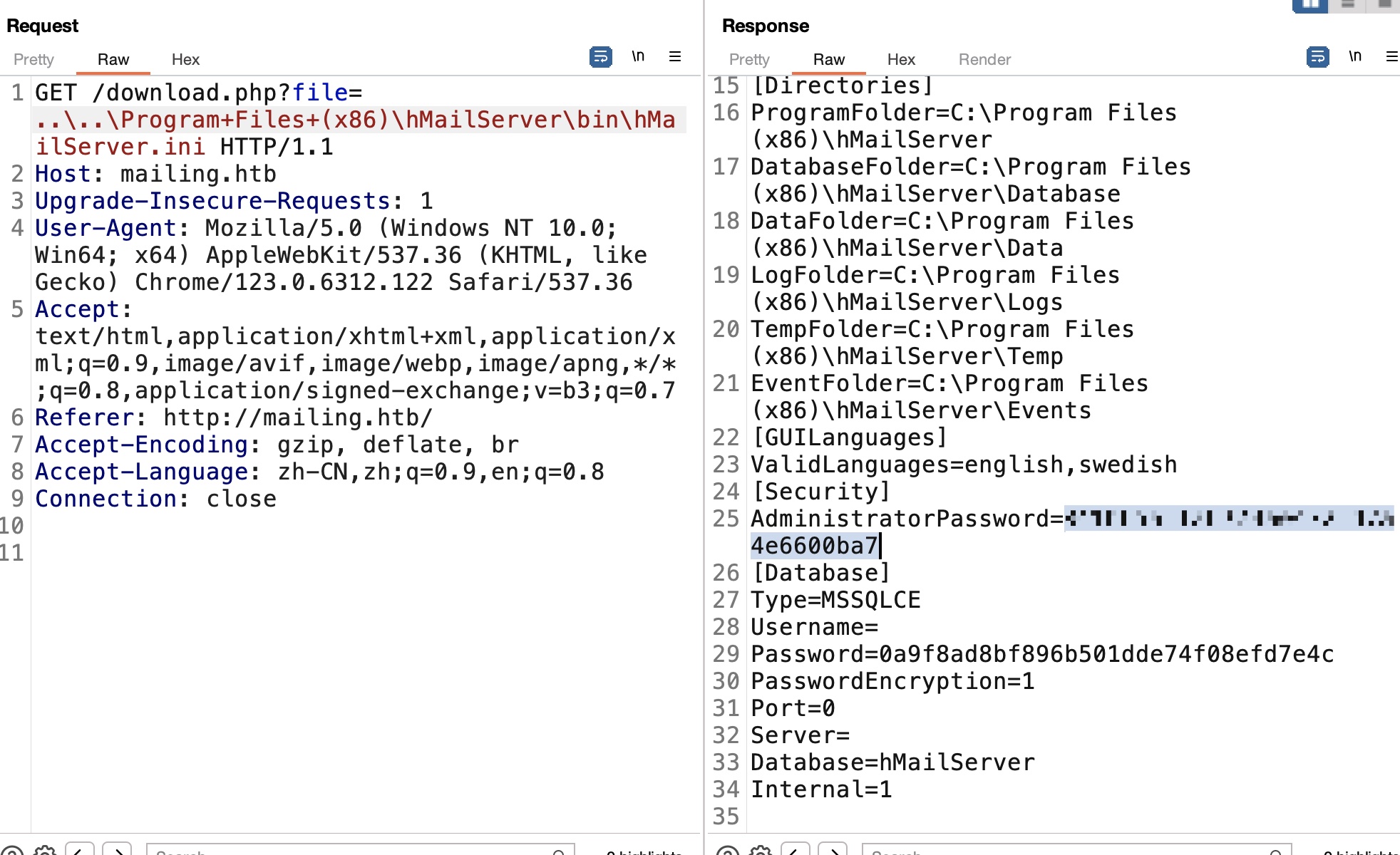Select top-bottom stacked layout icon
The image size is (1400, 855).
coord(1347,5)
